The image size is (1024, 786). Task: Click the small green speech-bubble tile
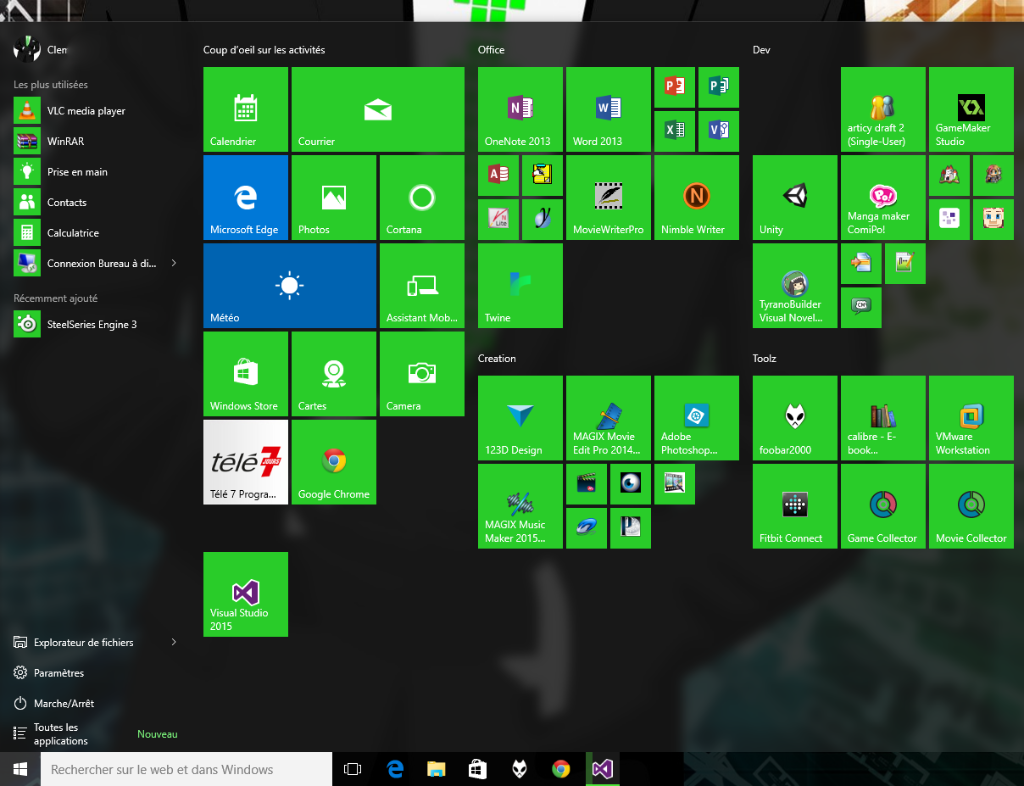861,307
